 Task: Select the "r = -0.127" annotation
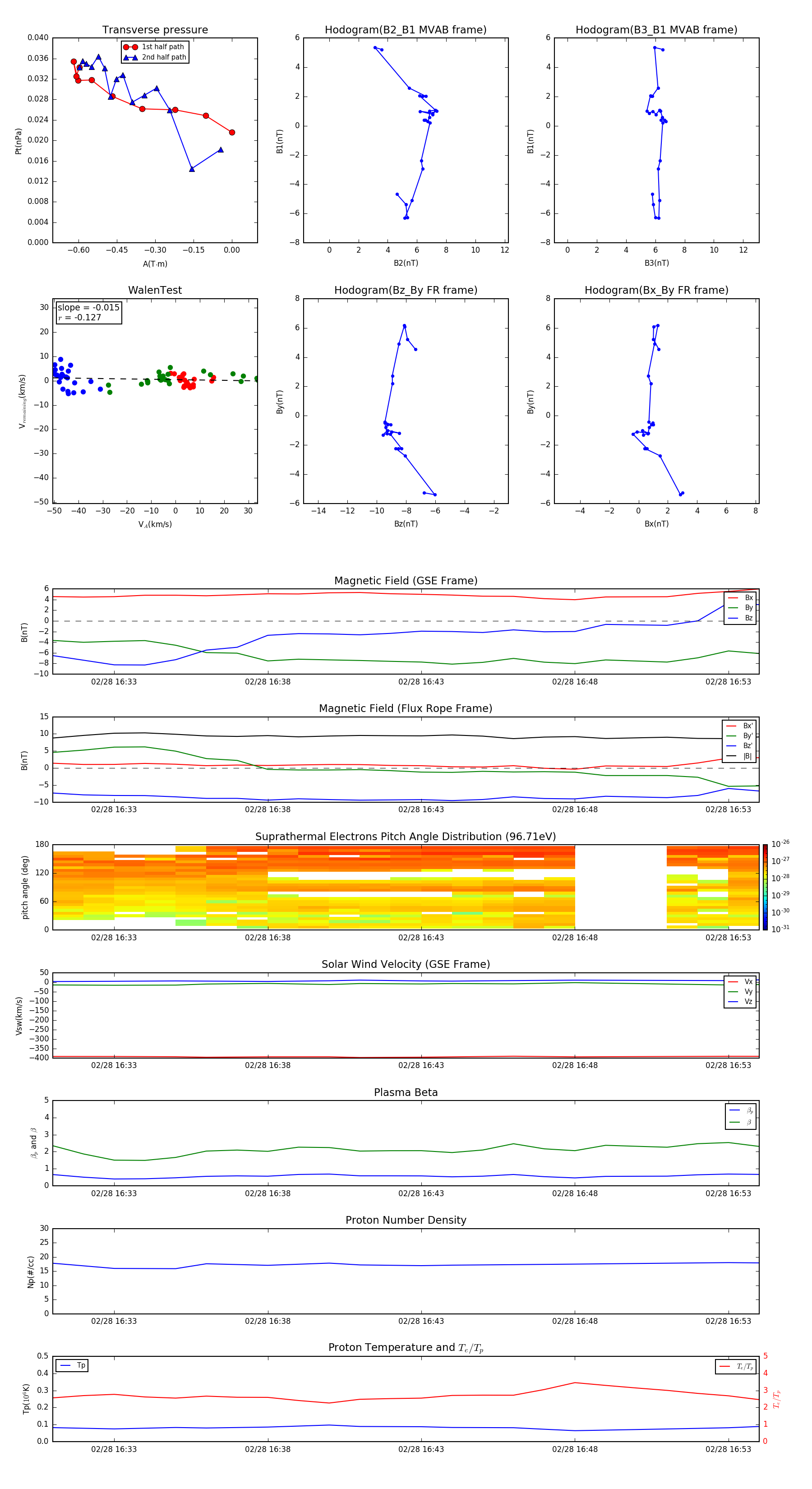[80, 317]
